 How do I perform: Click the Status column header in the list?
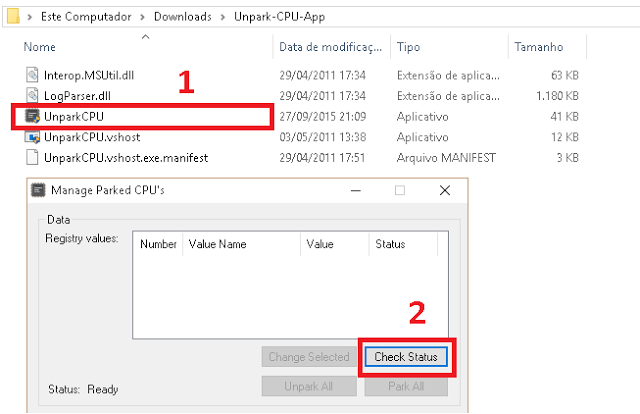[403, 244]
